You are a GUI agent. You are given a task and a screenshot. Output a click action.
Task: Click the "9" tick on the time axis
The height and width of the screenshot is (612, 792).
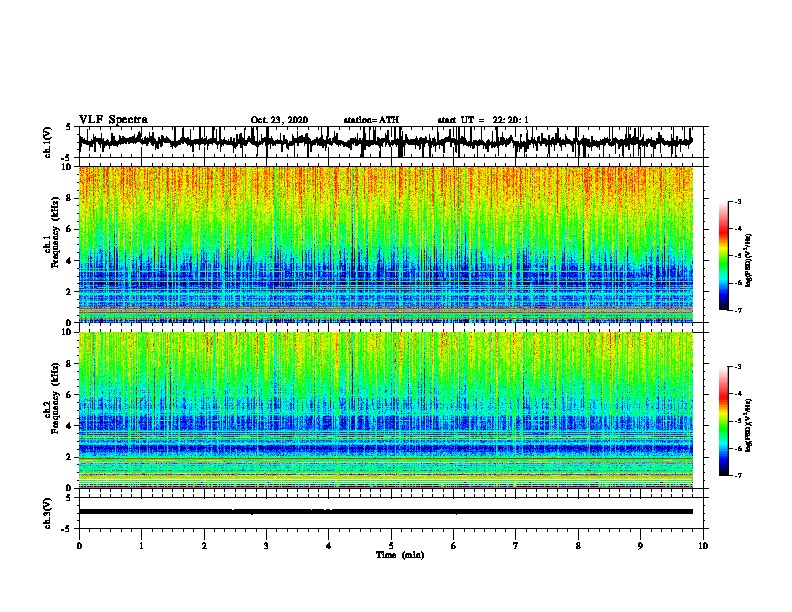pos(640,546)
